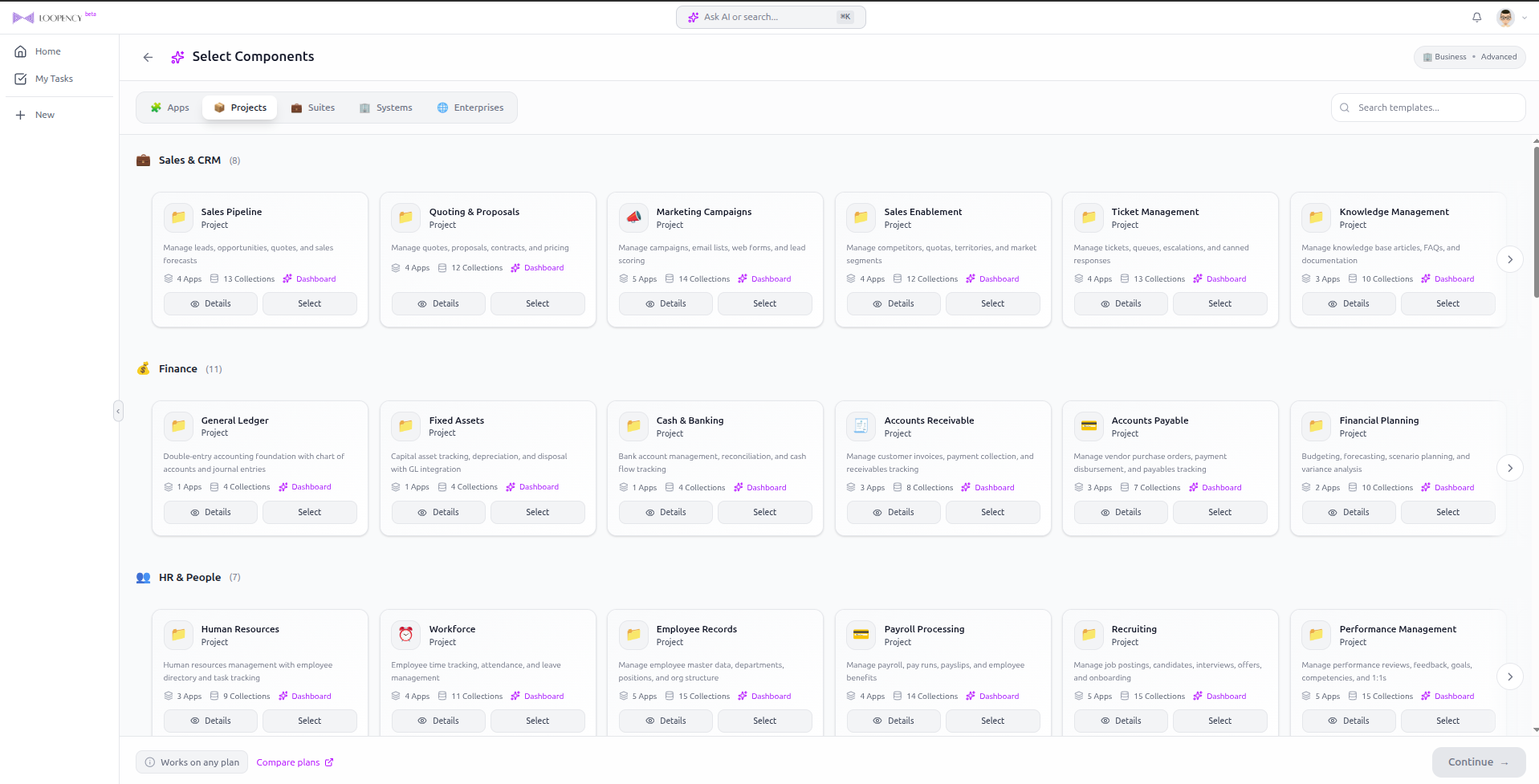Click the HR & People section icon

pos(143,577)
